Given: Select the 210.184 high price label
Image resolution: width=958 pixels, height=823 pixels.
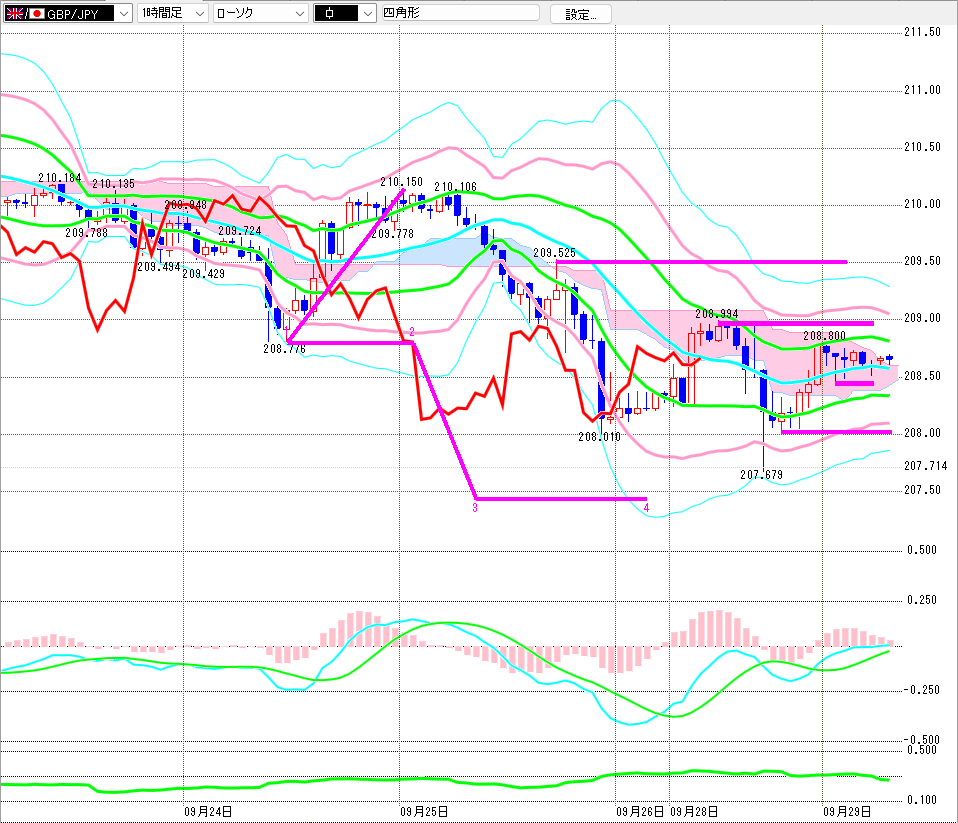Looking at the screenshot, I should 60,178.
